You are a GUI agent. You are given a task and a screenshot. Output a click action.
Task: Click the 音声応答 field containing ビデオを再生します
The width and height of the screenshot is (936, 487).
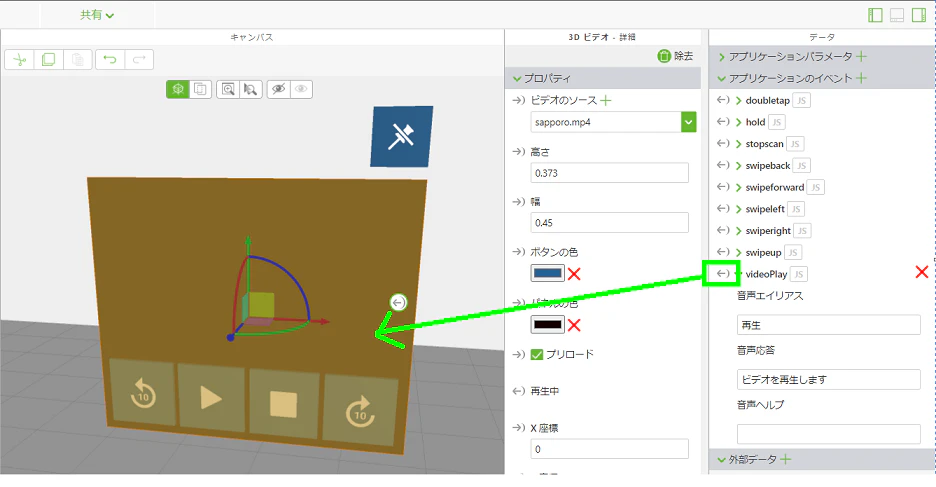point(829,380)
